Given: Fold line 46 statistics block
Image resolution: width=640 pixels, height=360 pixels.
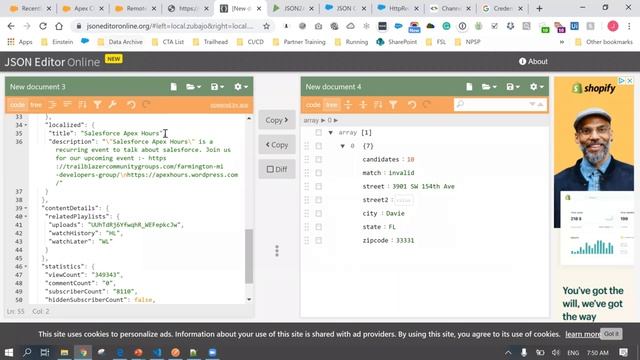Looking at the screenshot, I should point(26,267).
